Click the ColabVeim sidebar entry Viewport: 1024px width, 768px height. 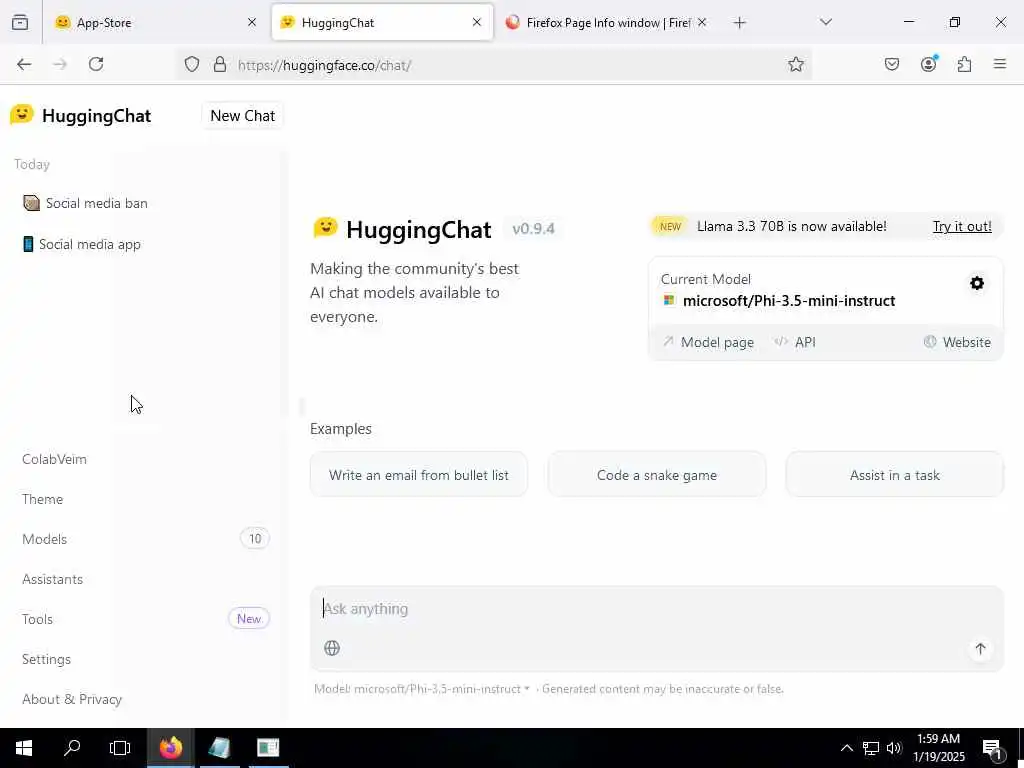click(54, 459)
